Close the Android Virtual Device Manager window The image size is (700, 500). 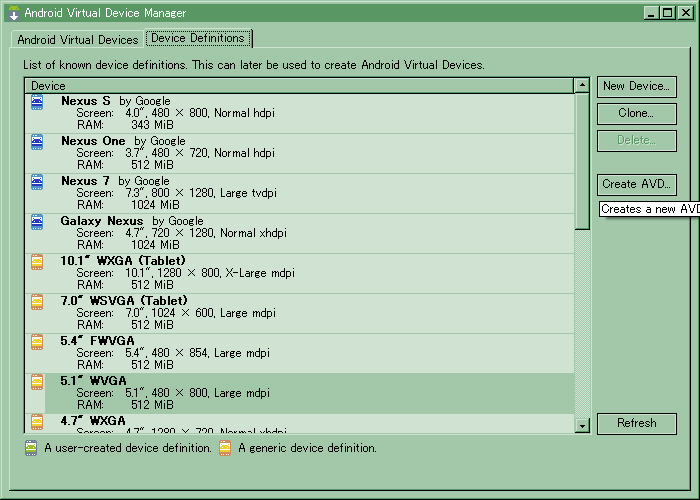685,13
